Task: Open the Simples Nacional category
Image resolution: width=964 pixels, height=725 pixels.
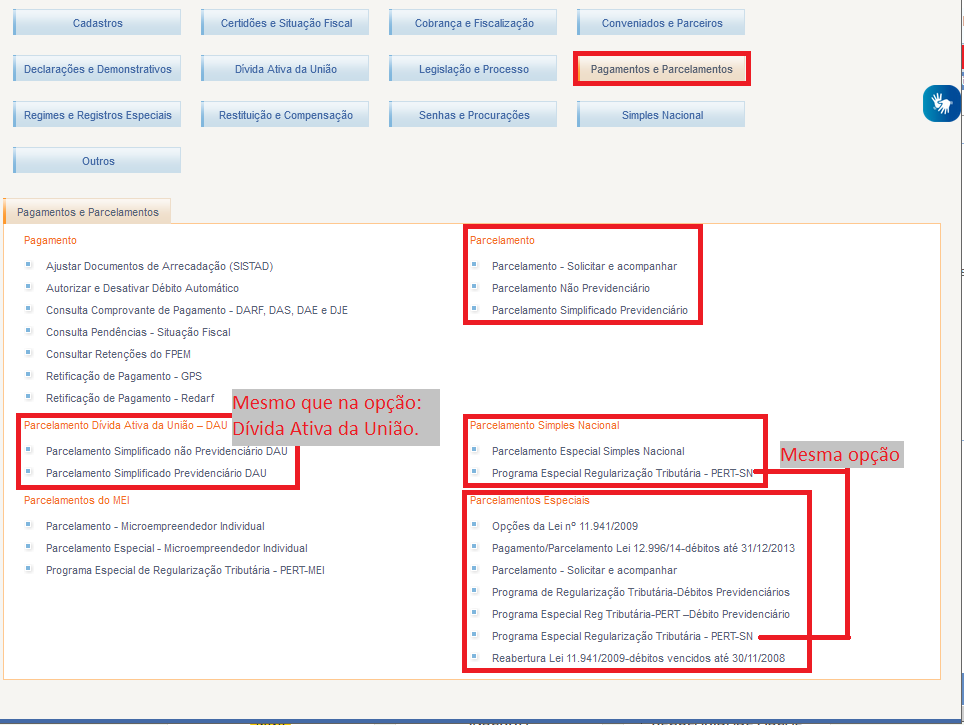Action: click(661, 115)
